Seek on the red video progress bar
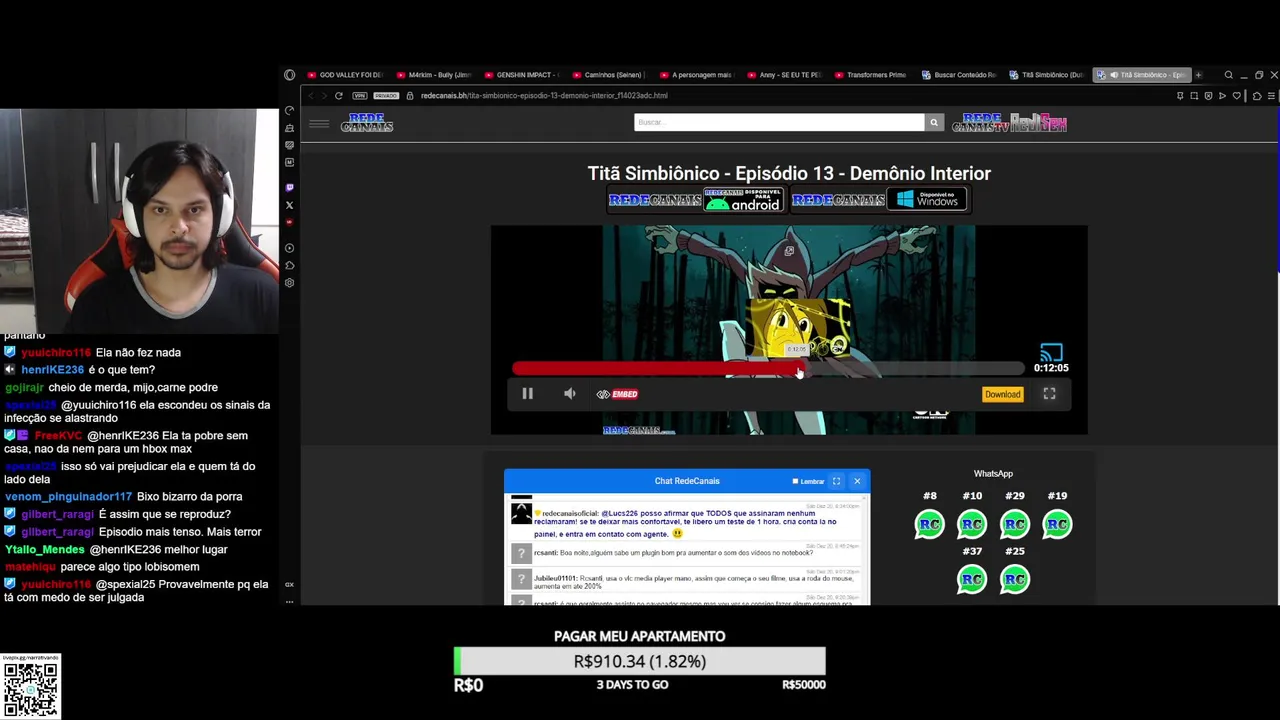Viewport: 1280px width, 720px height. click(x=768, y=368)
